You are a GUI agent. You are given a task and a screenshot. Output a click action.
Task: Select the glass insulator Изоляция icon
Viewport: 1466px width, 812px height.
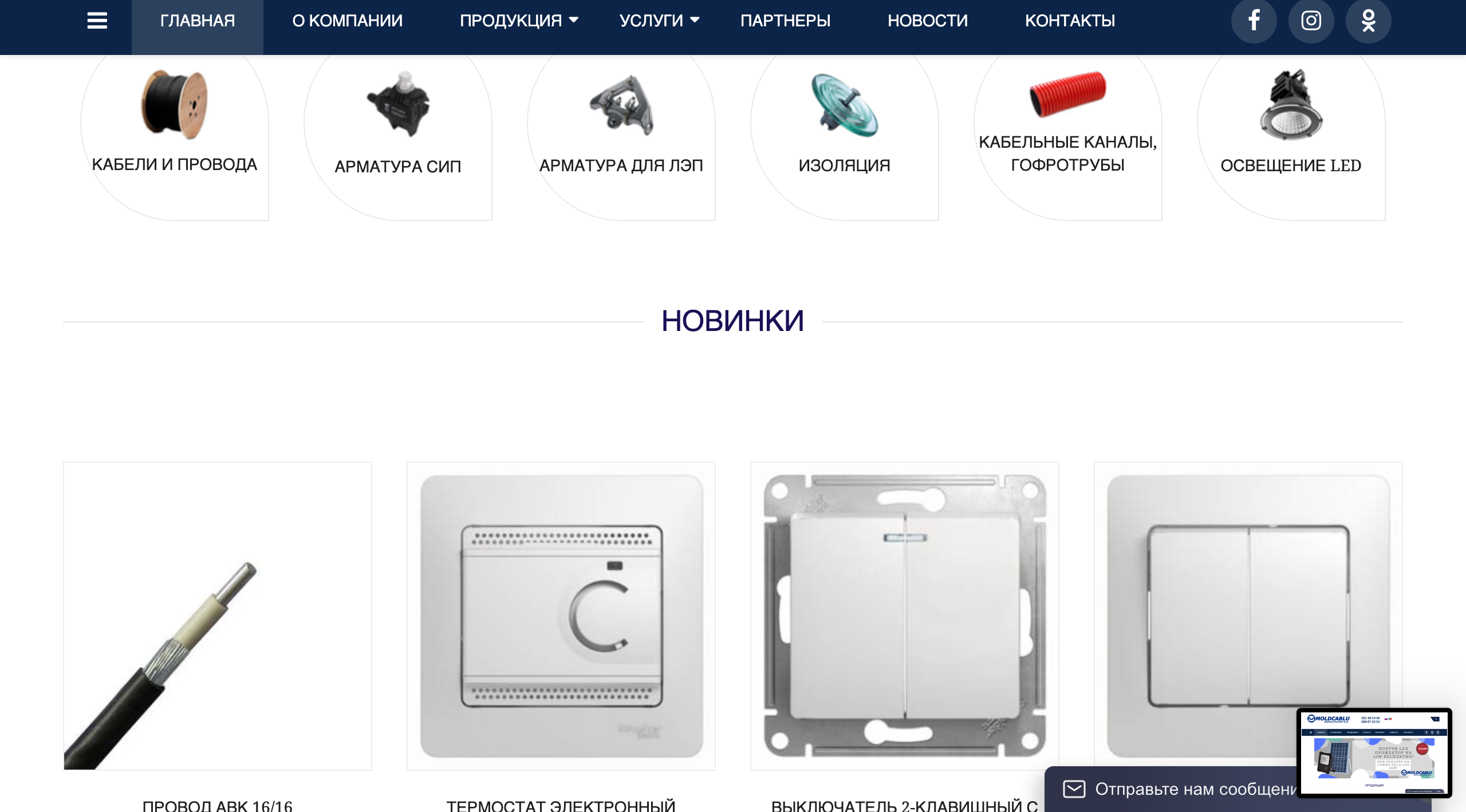pos(845,105)
